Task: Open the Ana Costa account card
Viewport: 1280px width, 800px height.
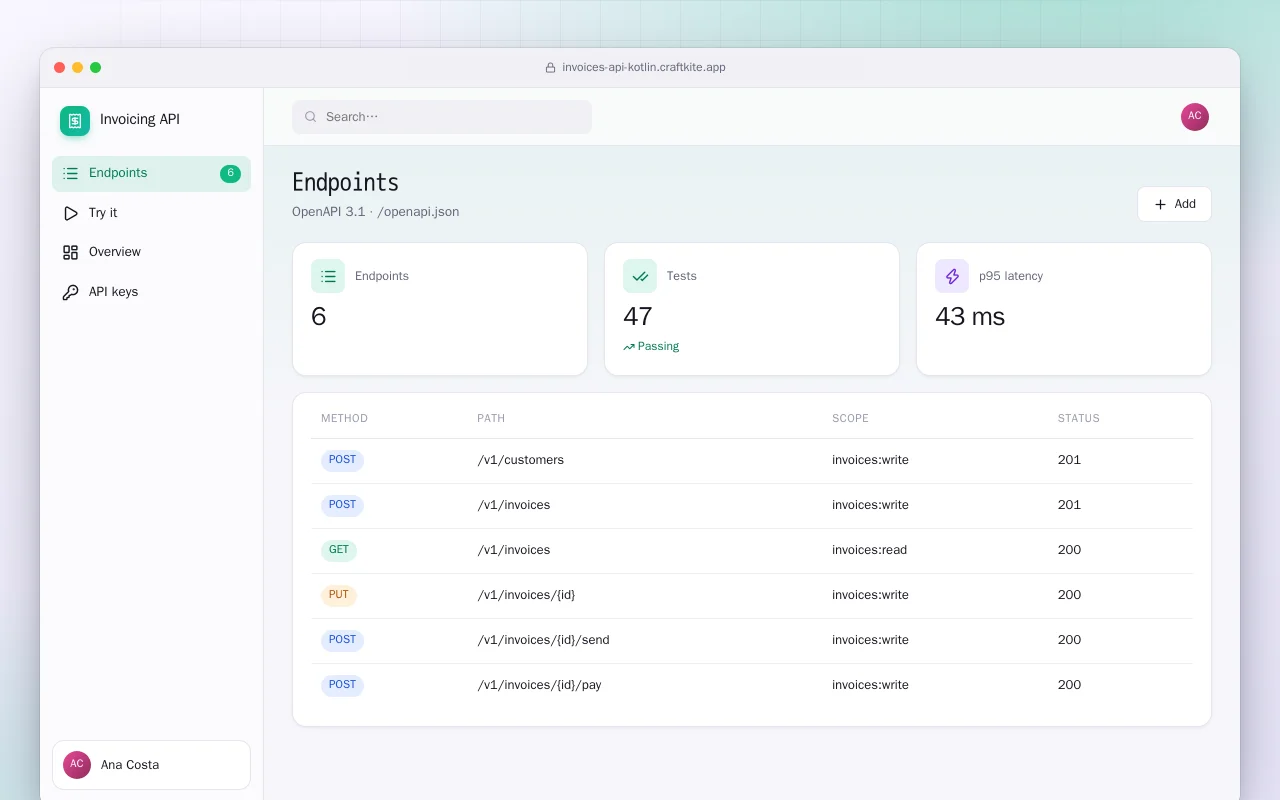Action: (x=151, y=765)
